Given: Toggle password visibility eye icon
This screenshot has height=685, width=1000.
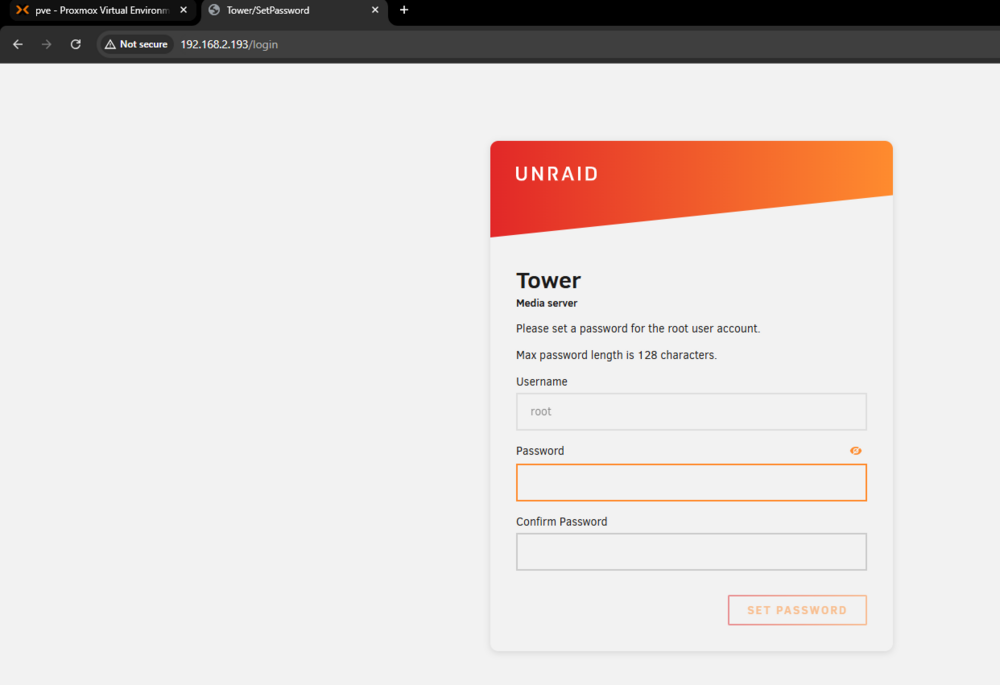Looking at the screenshot, I should 856,451.
